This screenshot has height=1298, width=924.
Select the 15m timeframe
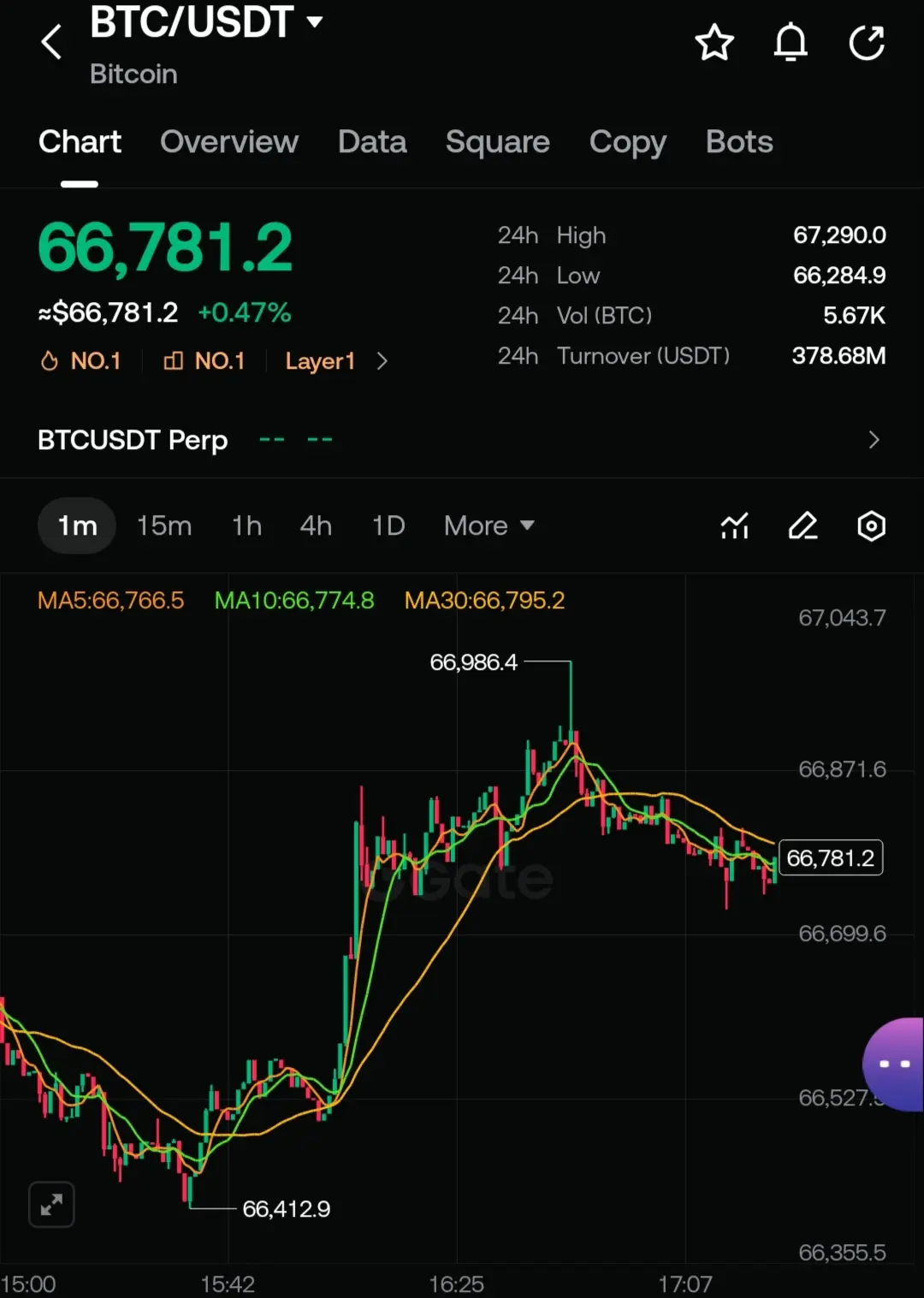(164, 525)
